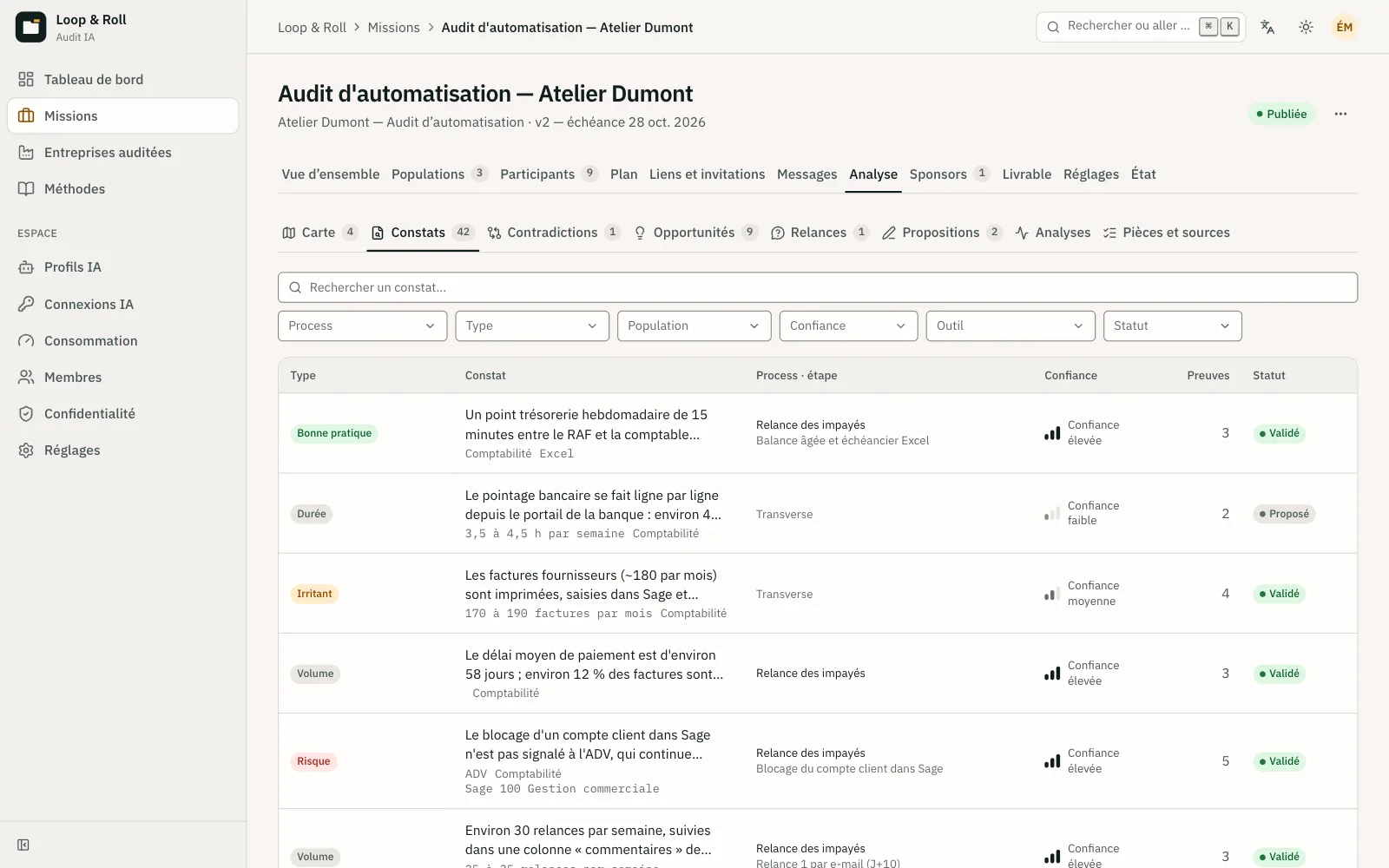Screen dimensions: 1389x868
Task: Click the Risque type badge
Action: (313, 761)
